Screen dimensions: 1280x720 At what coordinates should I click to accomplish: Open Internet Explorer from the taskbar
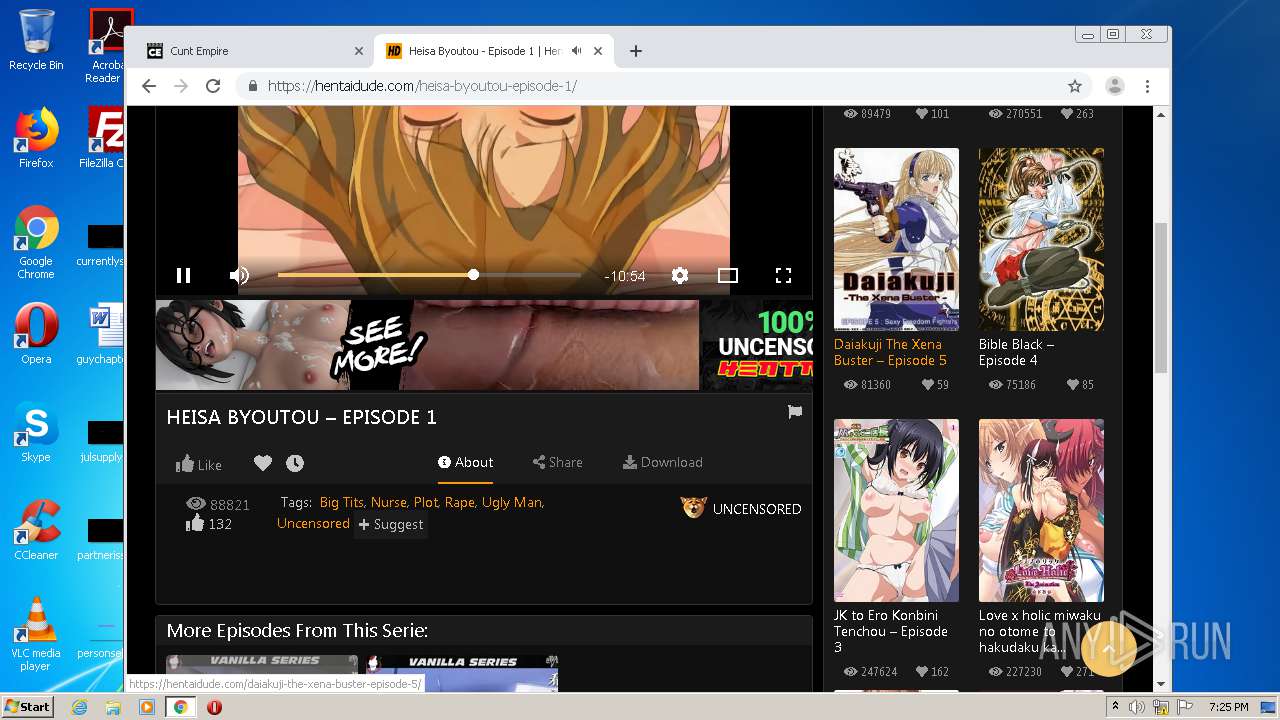click(80, 707)
